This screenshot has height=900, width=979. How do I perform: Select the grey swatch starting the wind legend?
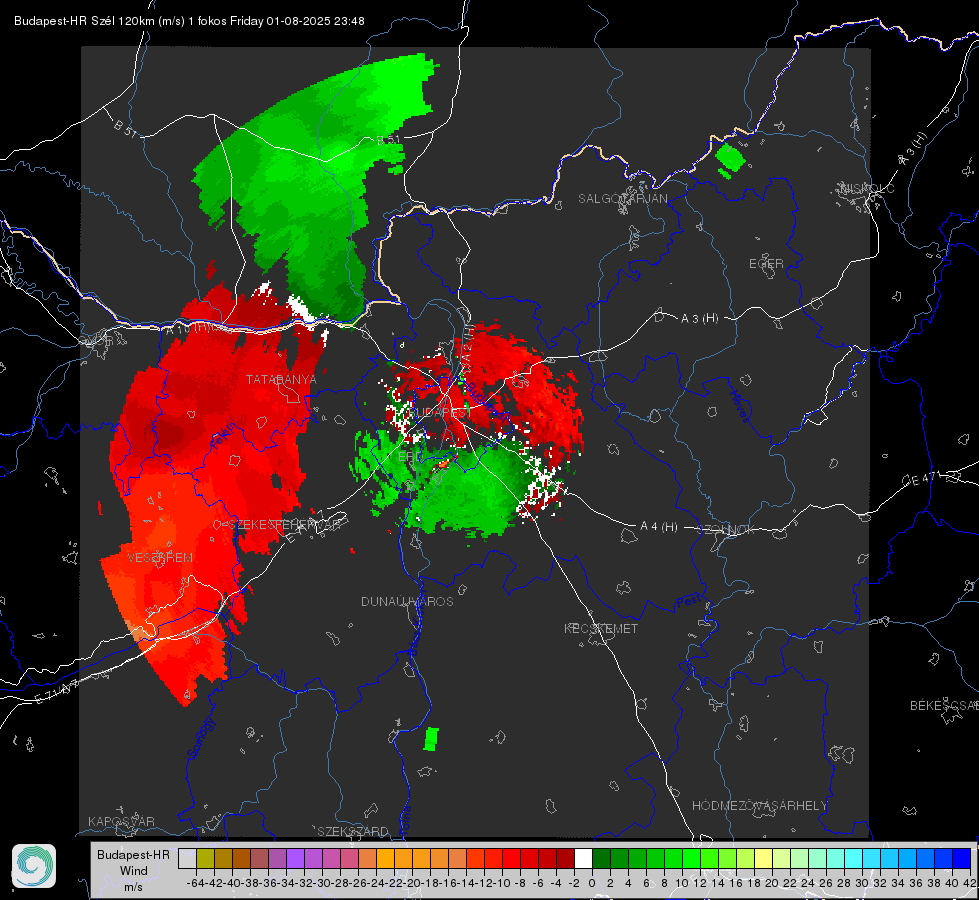click(x=187, y=858)
